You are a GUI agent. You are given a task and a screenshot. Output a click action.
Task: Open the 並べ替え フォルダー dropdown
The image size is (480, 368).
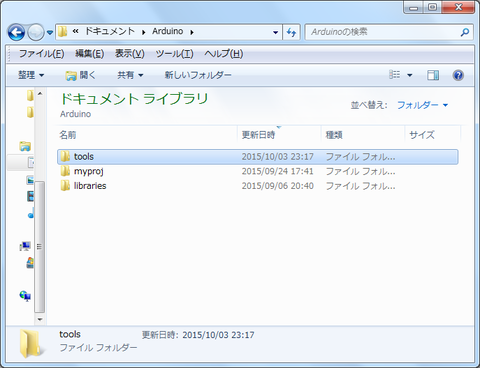tap(422, 105)
